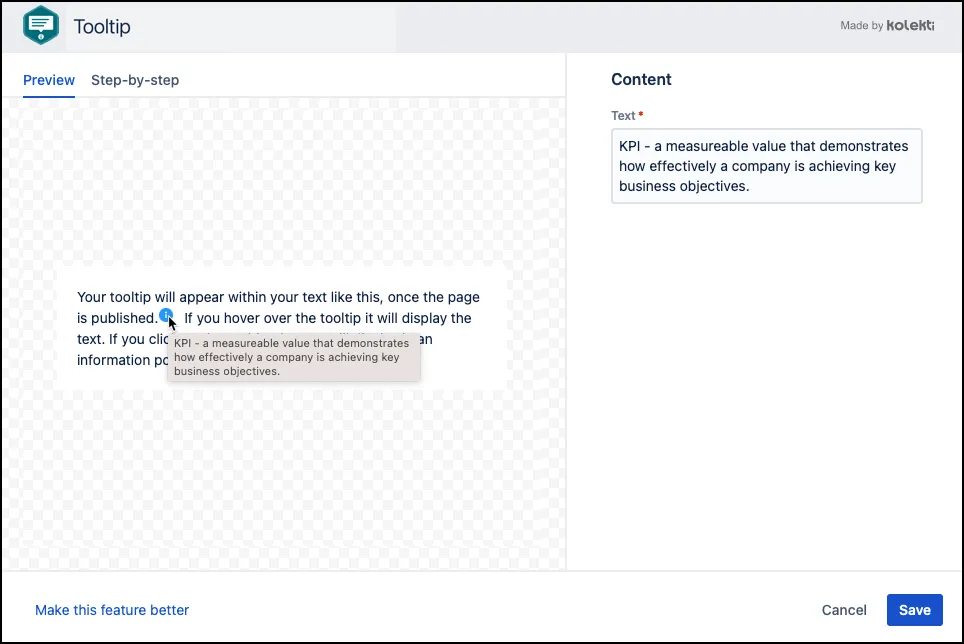The image size is (964, 644).
Task: Click the Content heading
Action: (x=641, y=79)
